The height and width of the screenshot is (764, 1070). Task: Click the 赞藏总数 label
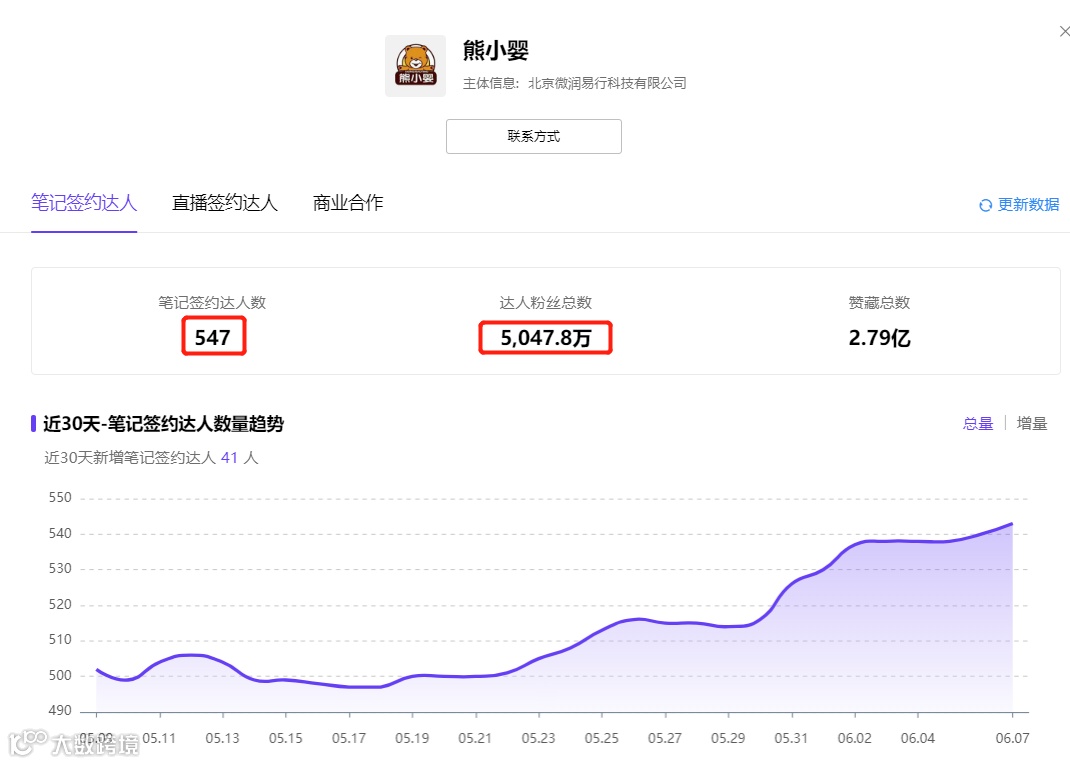pos(880,303)
